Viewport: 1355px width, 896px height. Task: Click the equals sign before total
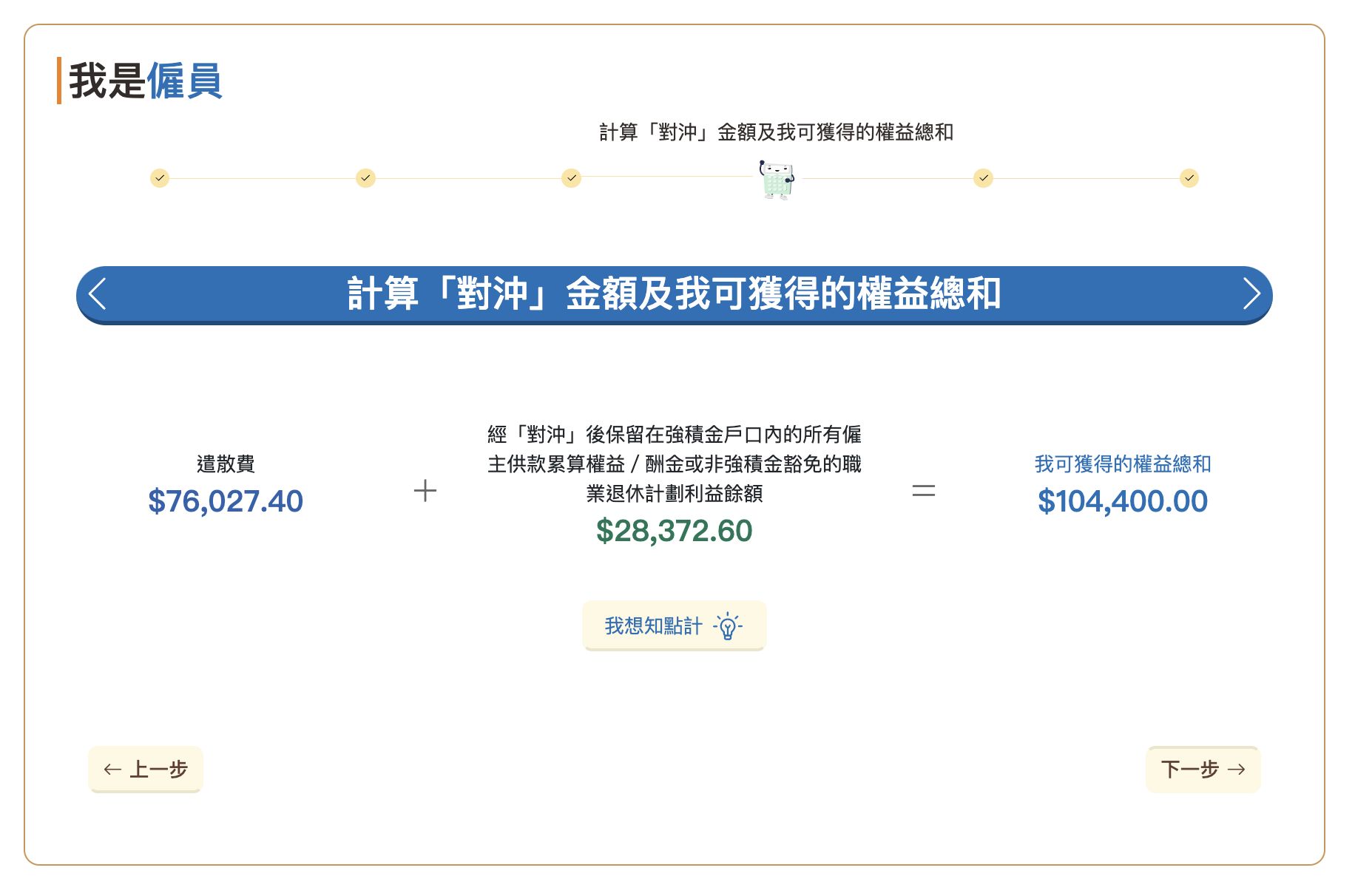click(924, 491)
